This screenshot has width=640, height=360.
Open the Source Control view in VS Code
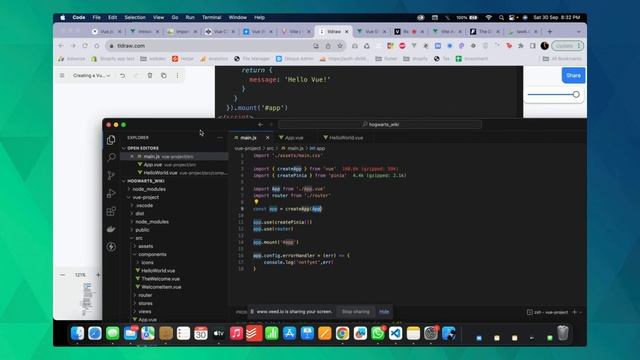click(111, 176)
